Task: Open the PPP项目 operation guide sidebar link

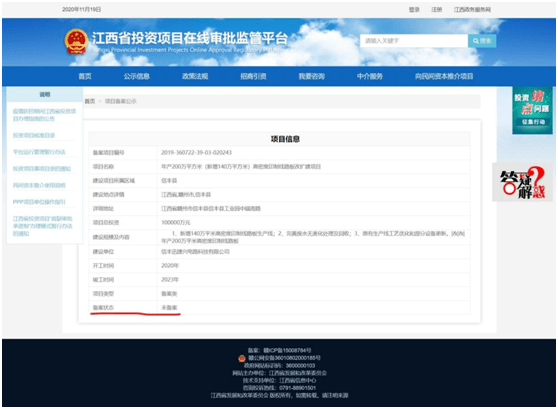Action: coord(39,202)
